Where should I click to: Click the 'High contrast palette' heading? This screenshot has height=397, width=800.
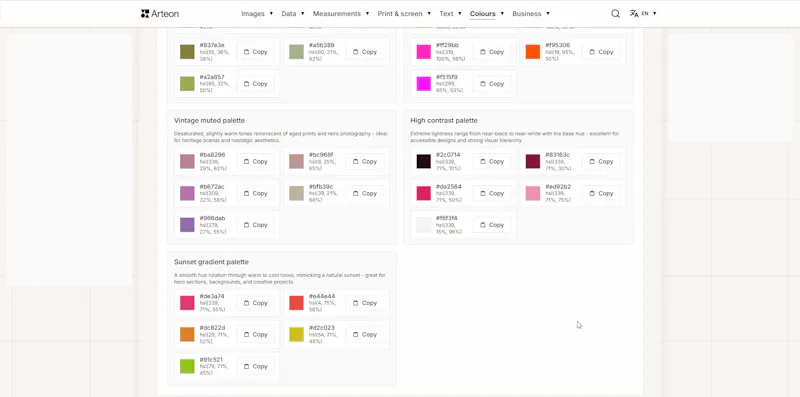click(x=444, y=121)
